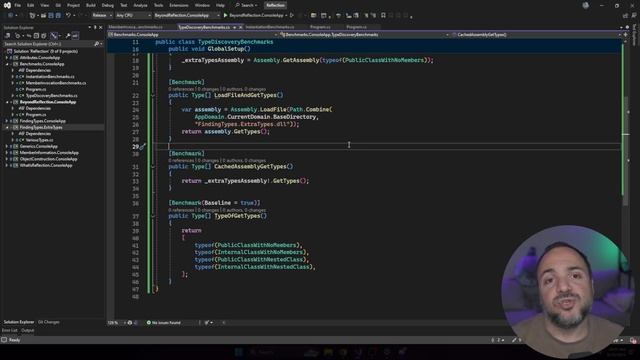The height and width of the screenshot is (360, 640).
Task: Click the Solution Explorer home icon
Action: tap(7, 36)
